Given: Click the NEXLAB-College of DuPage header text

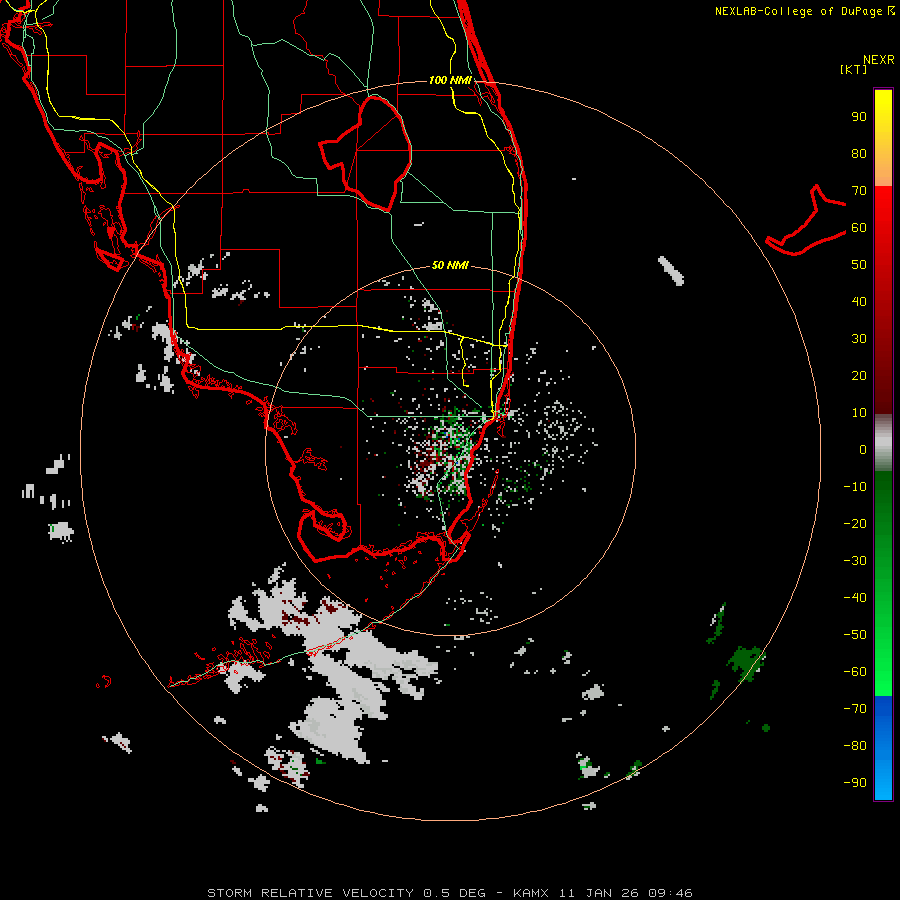Looking at the screenshot, I should (x=804, y=11).
